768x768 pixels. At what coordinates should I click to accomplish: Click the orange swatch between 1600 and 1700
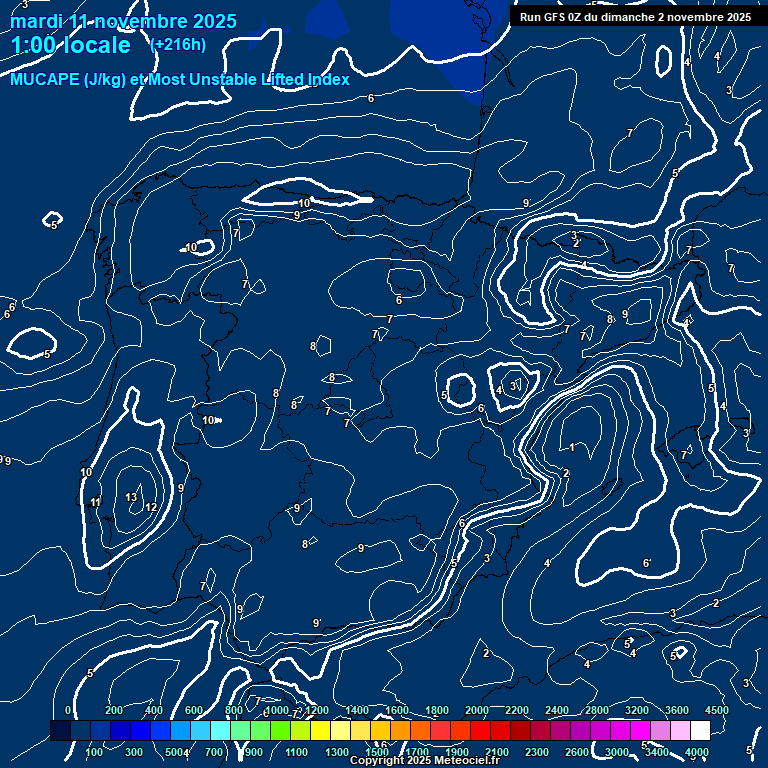pos(400,730)
